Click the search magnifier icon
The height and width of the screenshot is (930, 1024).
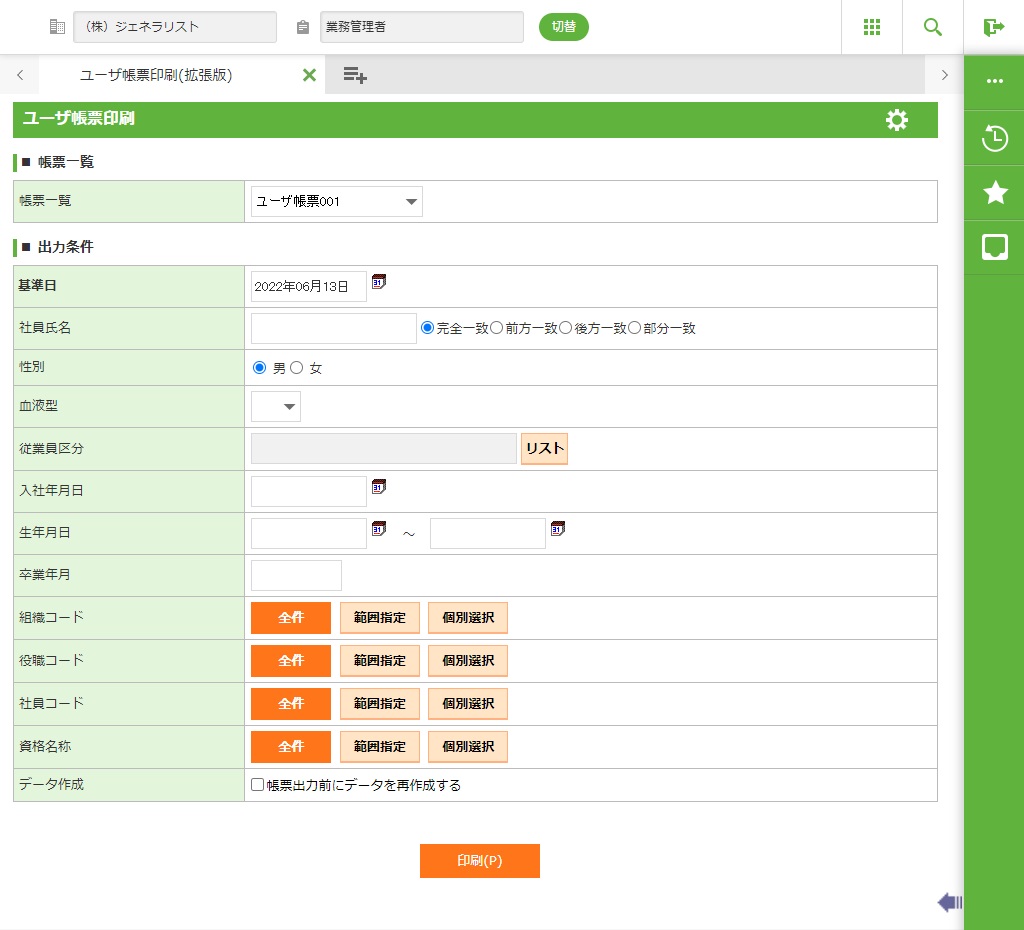[932, 27]
